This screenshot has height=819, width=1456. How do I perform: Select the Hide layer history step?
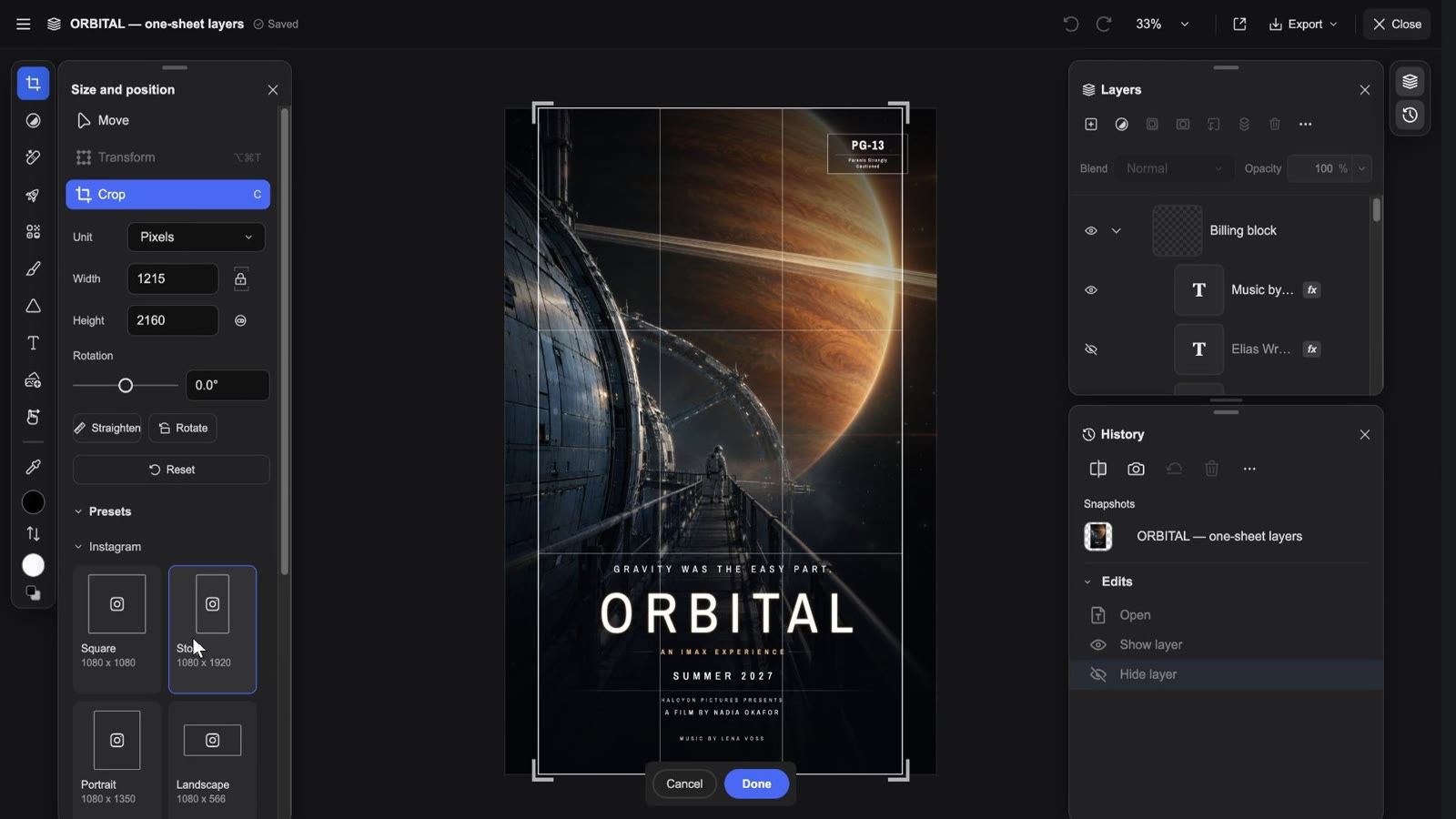click(x=1226, y=674)
